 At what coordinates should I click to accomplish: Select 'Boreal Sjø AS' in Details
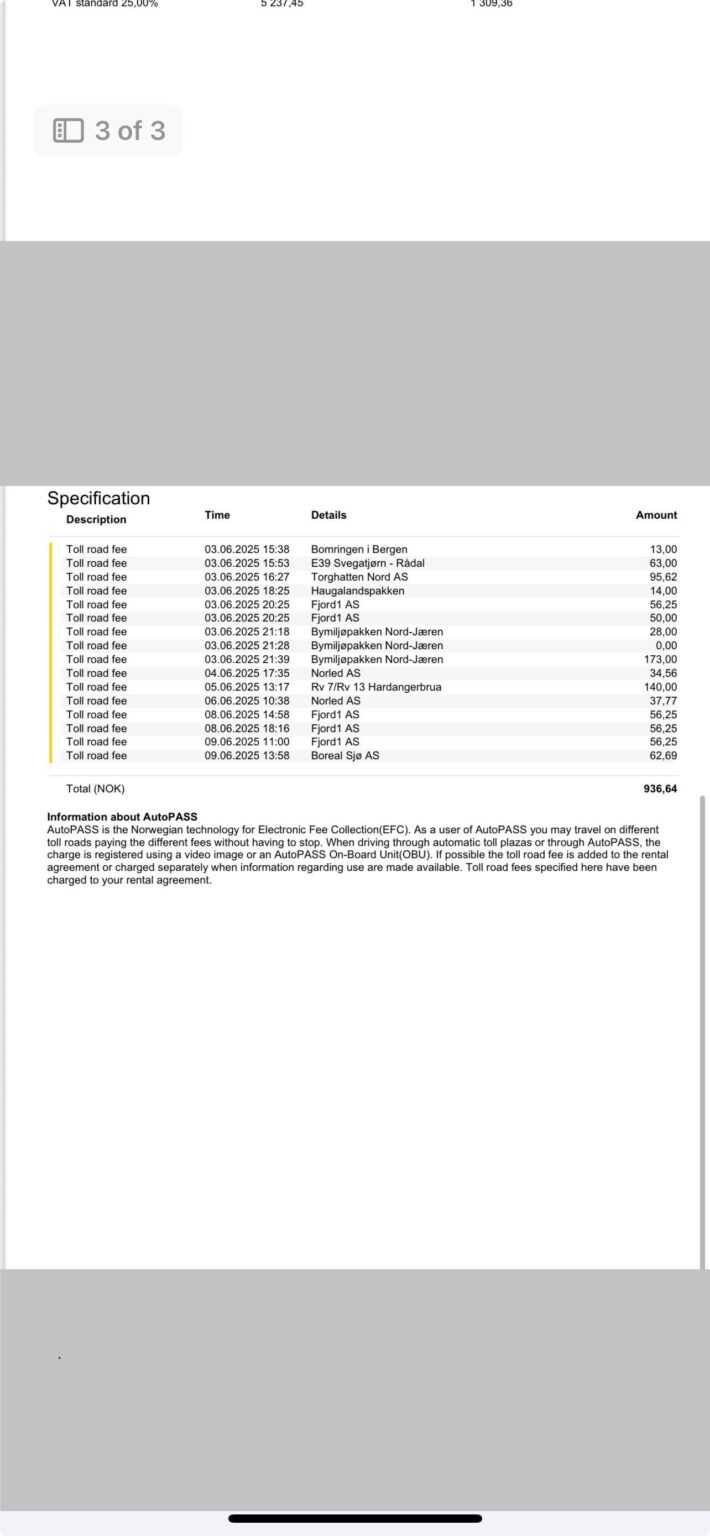[x=345, y=756]
